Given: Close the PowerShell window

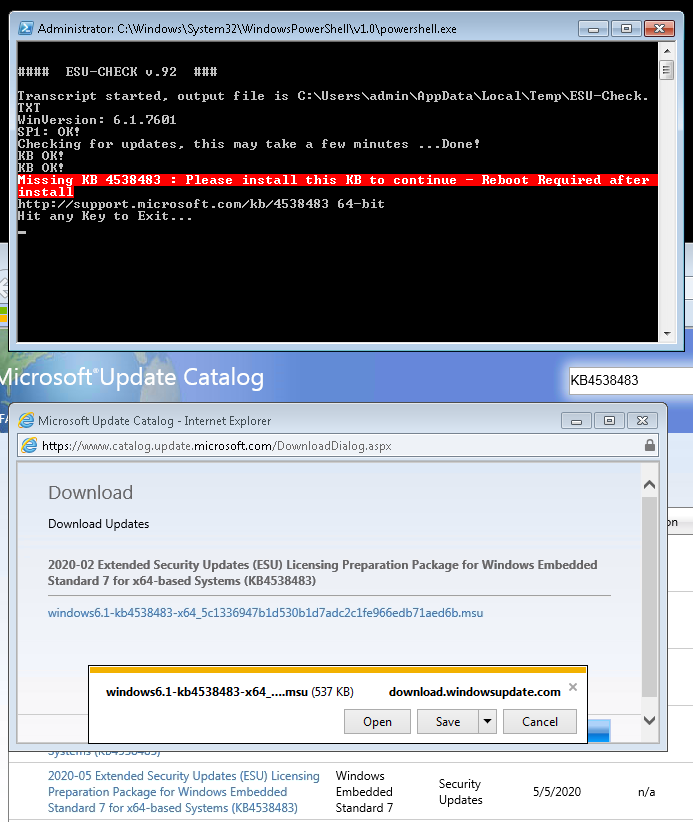Looking at the screenshot, I should [x=659, y=29].
